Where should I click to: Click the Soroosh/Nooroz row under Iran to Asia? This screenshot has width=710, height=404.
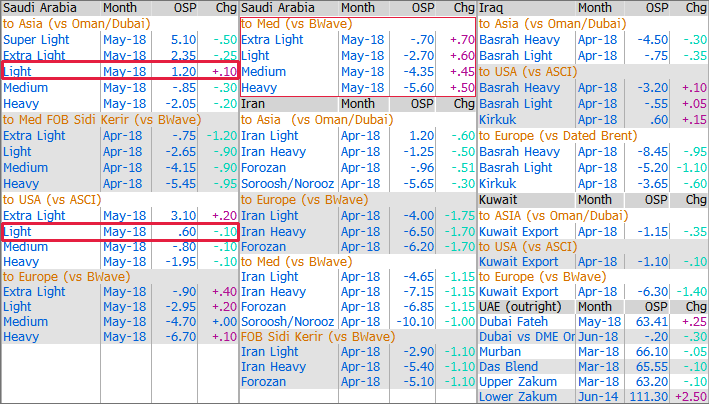[285, 183]
